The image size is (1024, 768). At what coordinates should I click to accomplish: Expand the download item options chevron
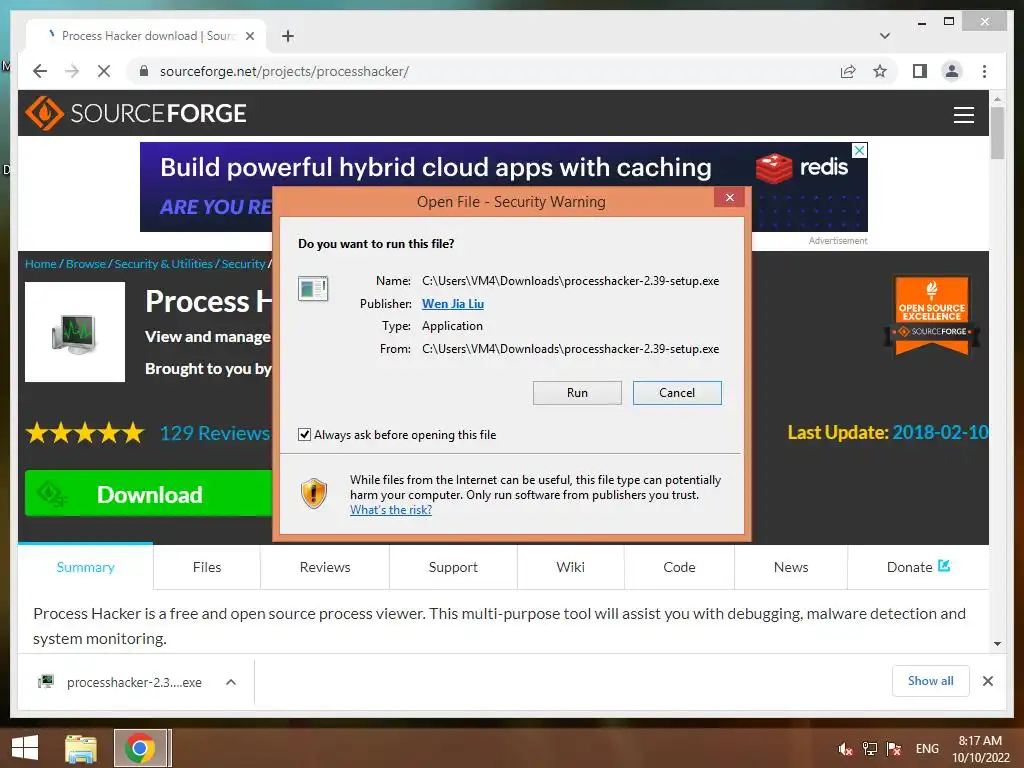[231, 682]
